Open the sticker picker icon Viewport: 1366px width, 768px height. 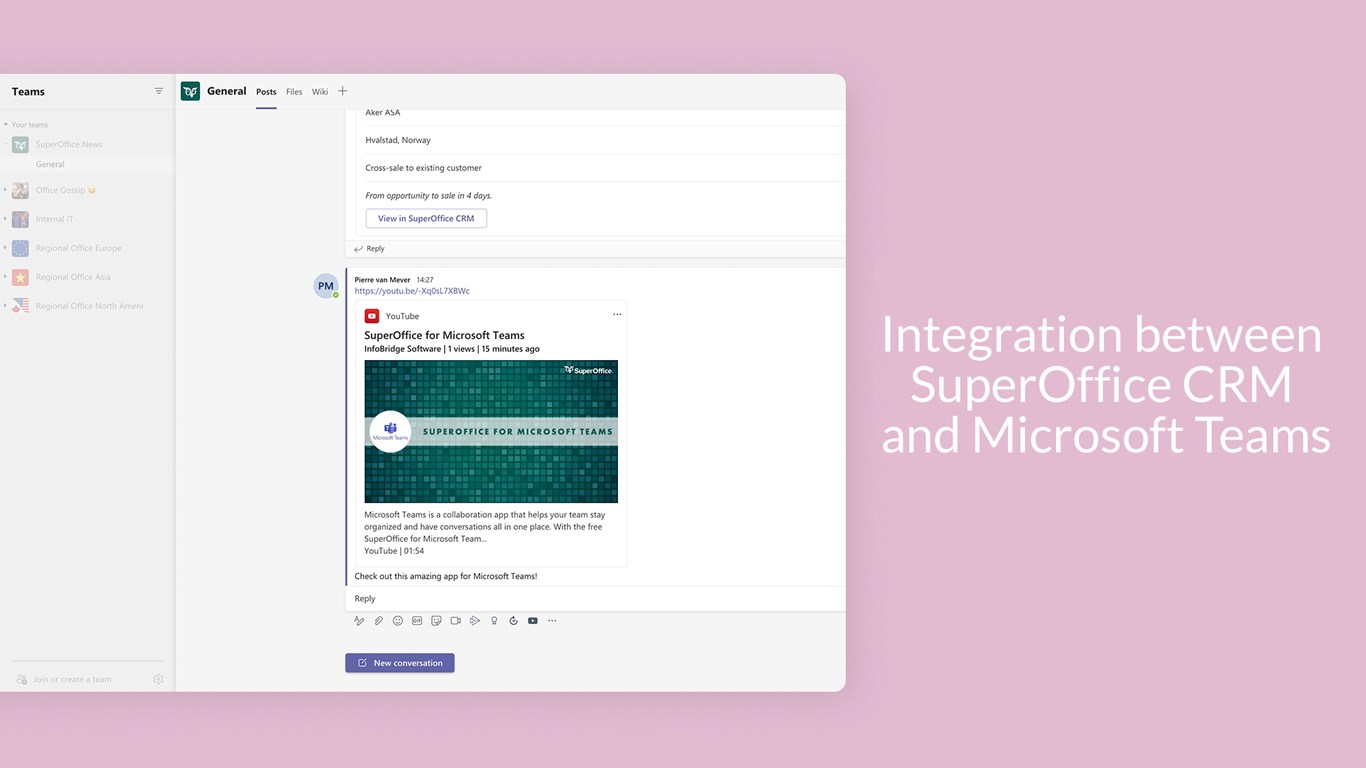(436, 621)
